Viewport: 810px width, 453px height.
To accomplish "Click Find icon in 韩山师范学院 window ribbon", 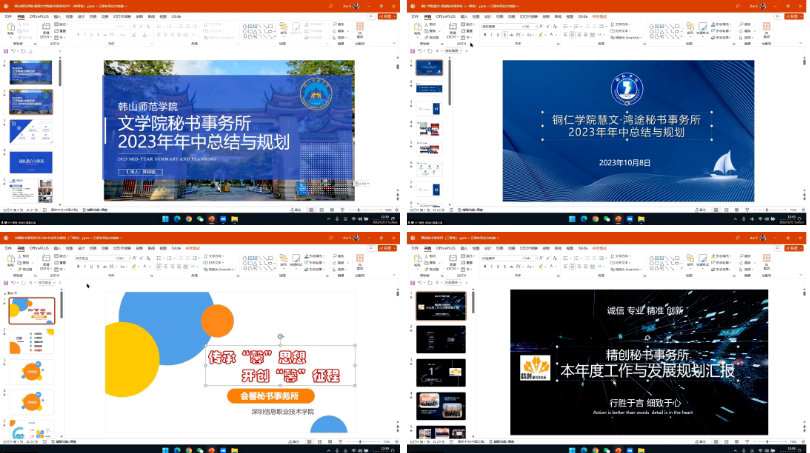I will tap(338, 24).
